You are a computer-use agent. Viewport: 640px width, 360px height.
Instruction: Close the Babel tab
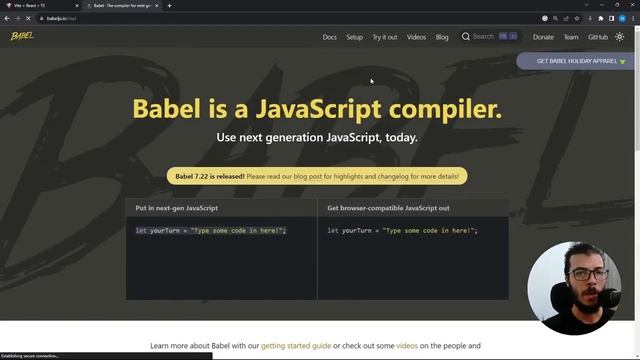157,6
